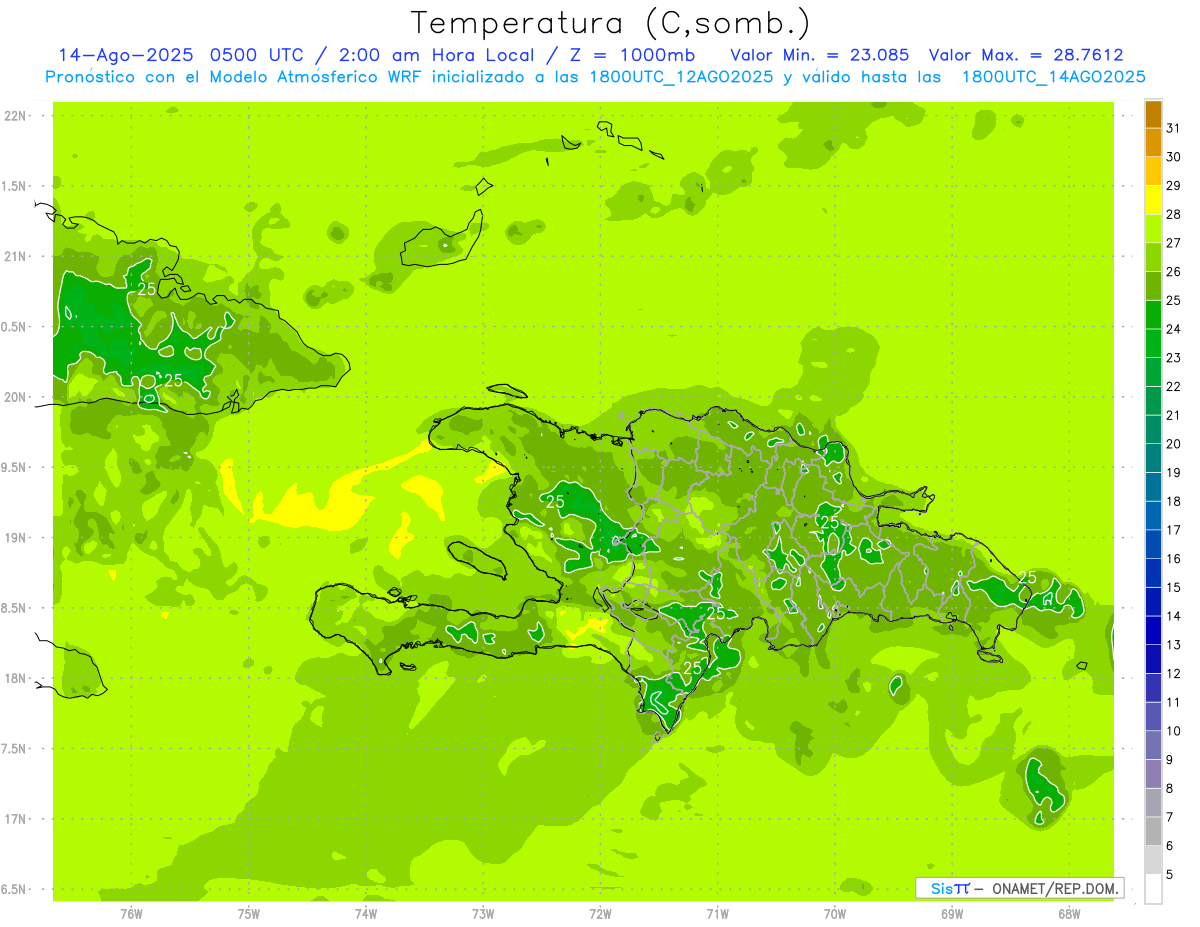Click the "23" label on the color scale
Viewport: 1200px width, 927px height.
(1173, 358)
